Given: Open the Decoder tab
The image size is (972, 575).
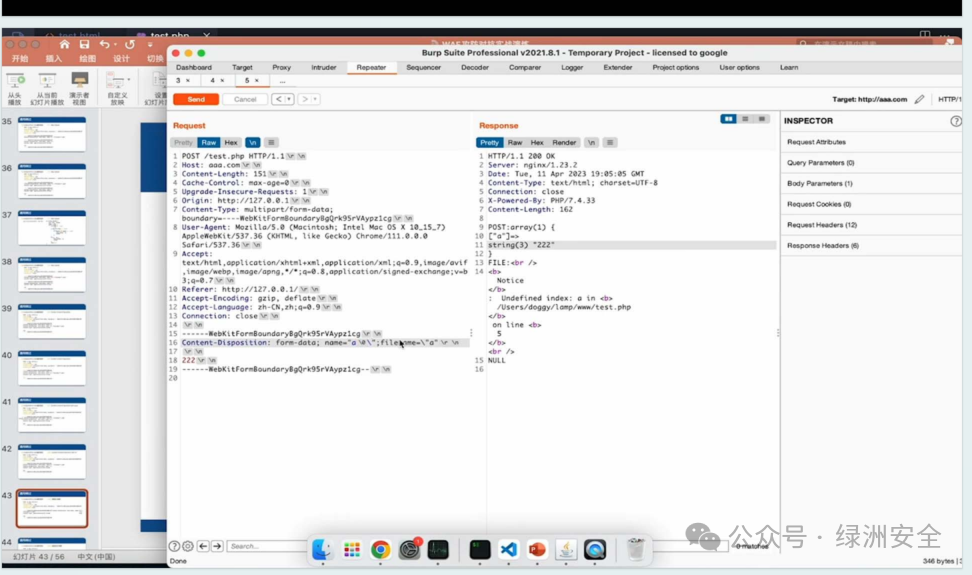Looking at the screenshot, I should (x=475, y=68).
